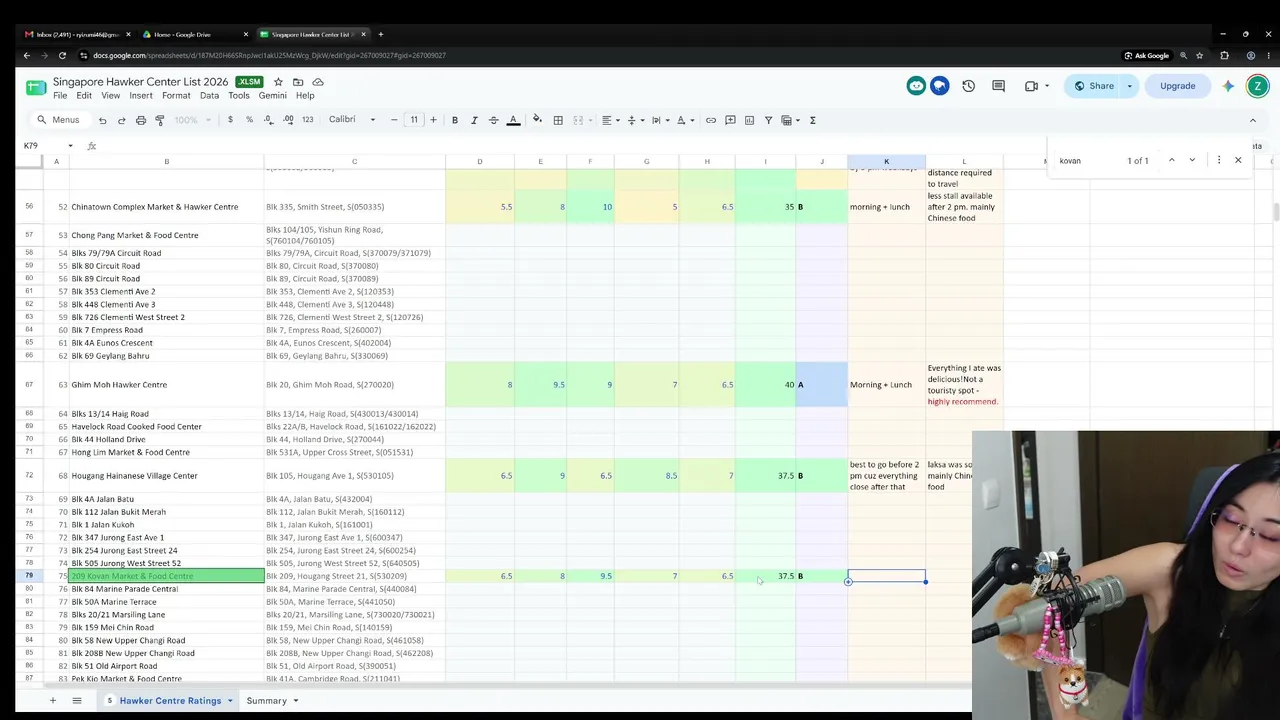Click the Ask Google button in address bar
Image resolution: width=1280 pixels, height=720 pixels.
1146,55
